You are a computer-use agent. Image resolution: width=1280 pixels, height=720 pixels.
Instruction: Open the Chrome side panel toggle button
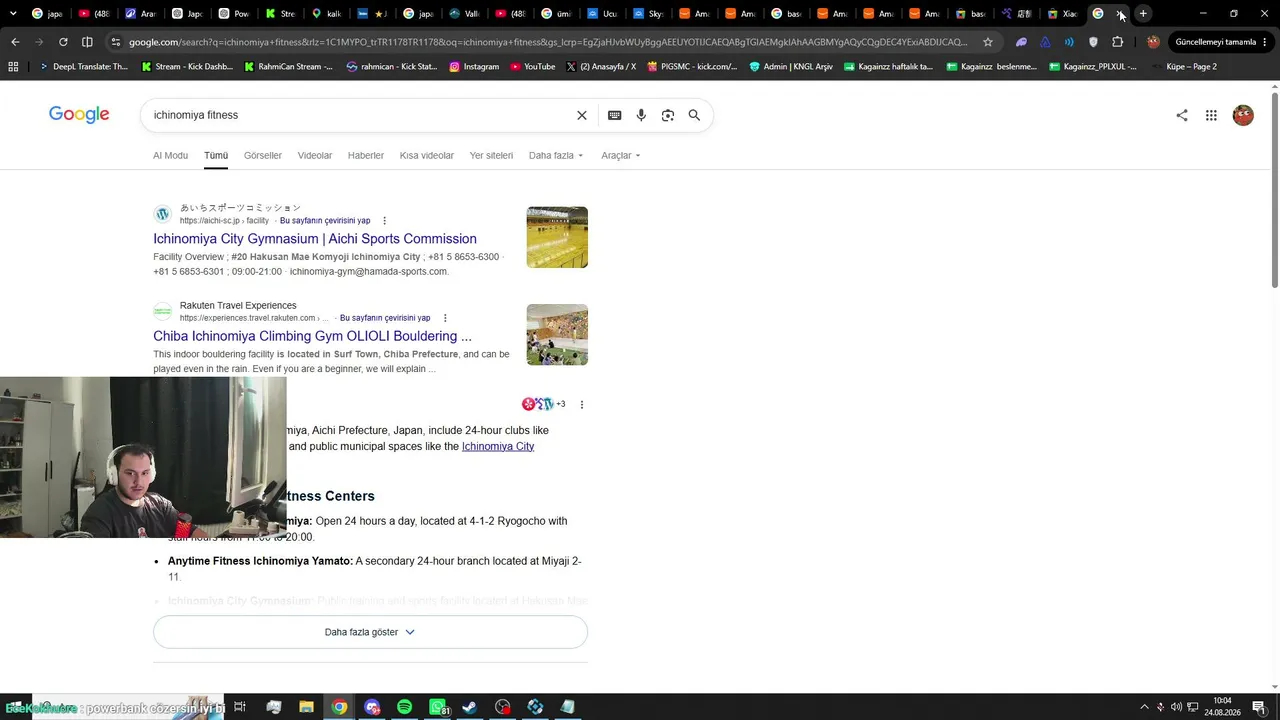pos(87,42)
